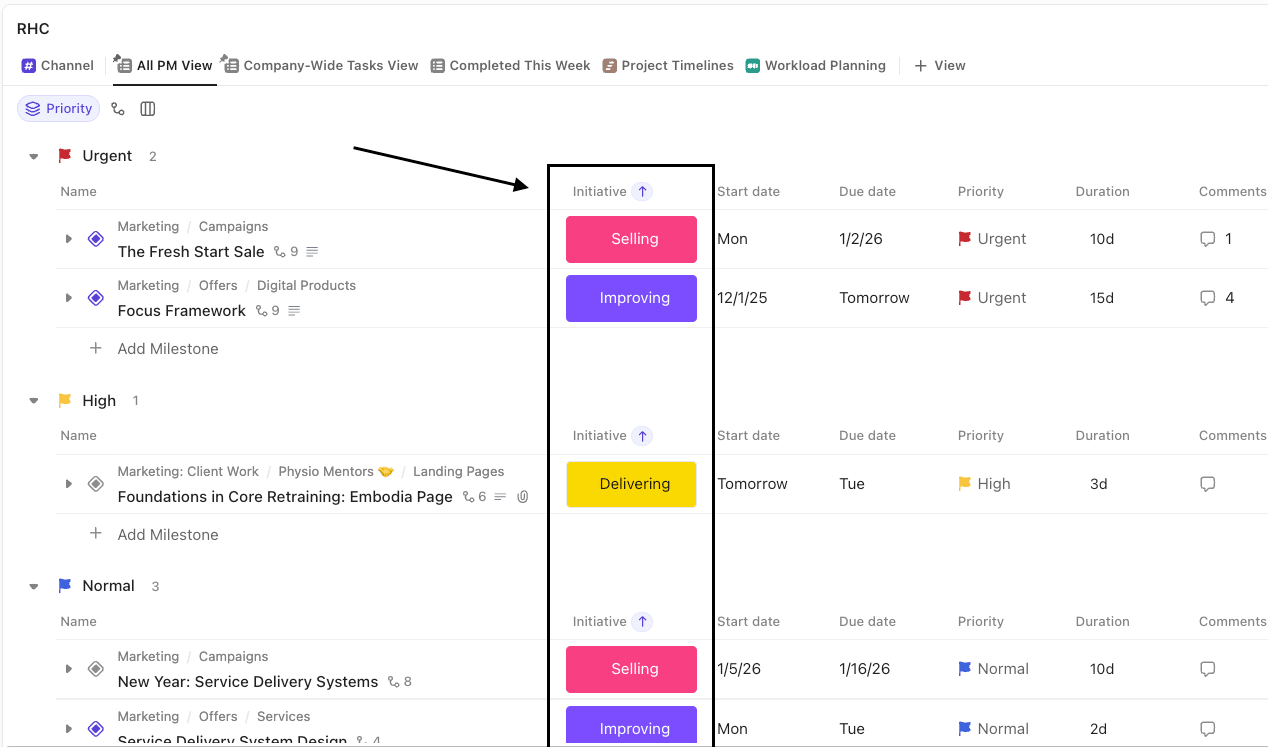The image size is (1268, 747).
Task: Click Add Milestone under the Urgent group
Action: point(167,349)
